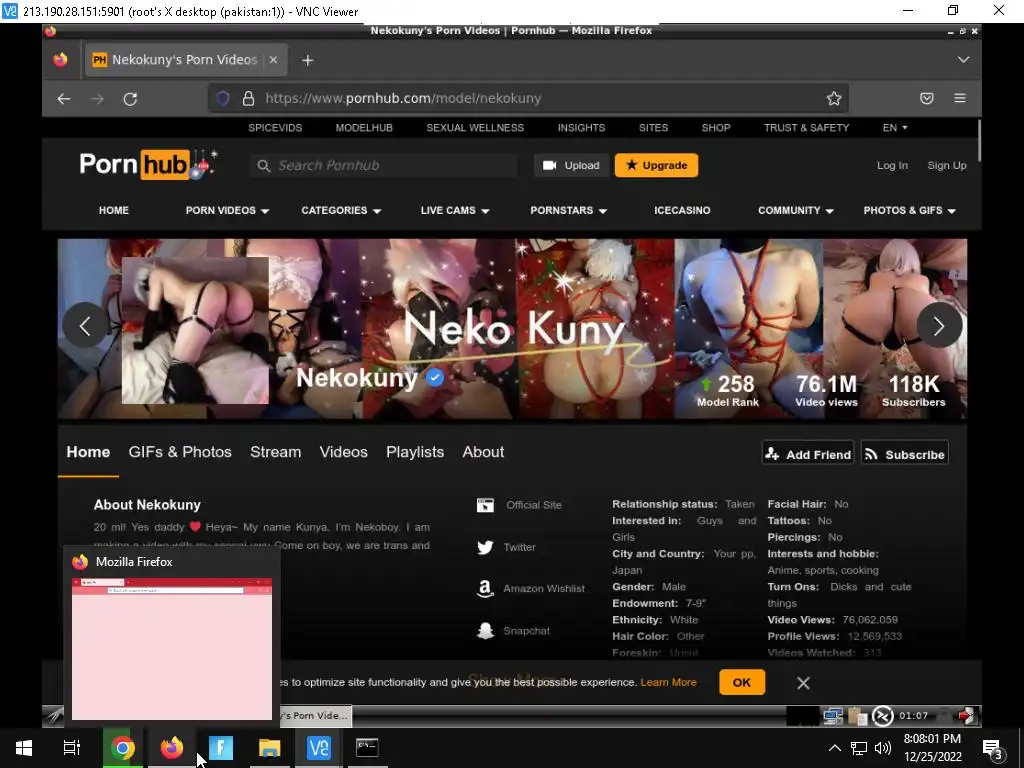Open the speaker volume tray icon
The height and width of the screenshot is (768, 1024).
click(x=882, y=748)
